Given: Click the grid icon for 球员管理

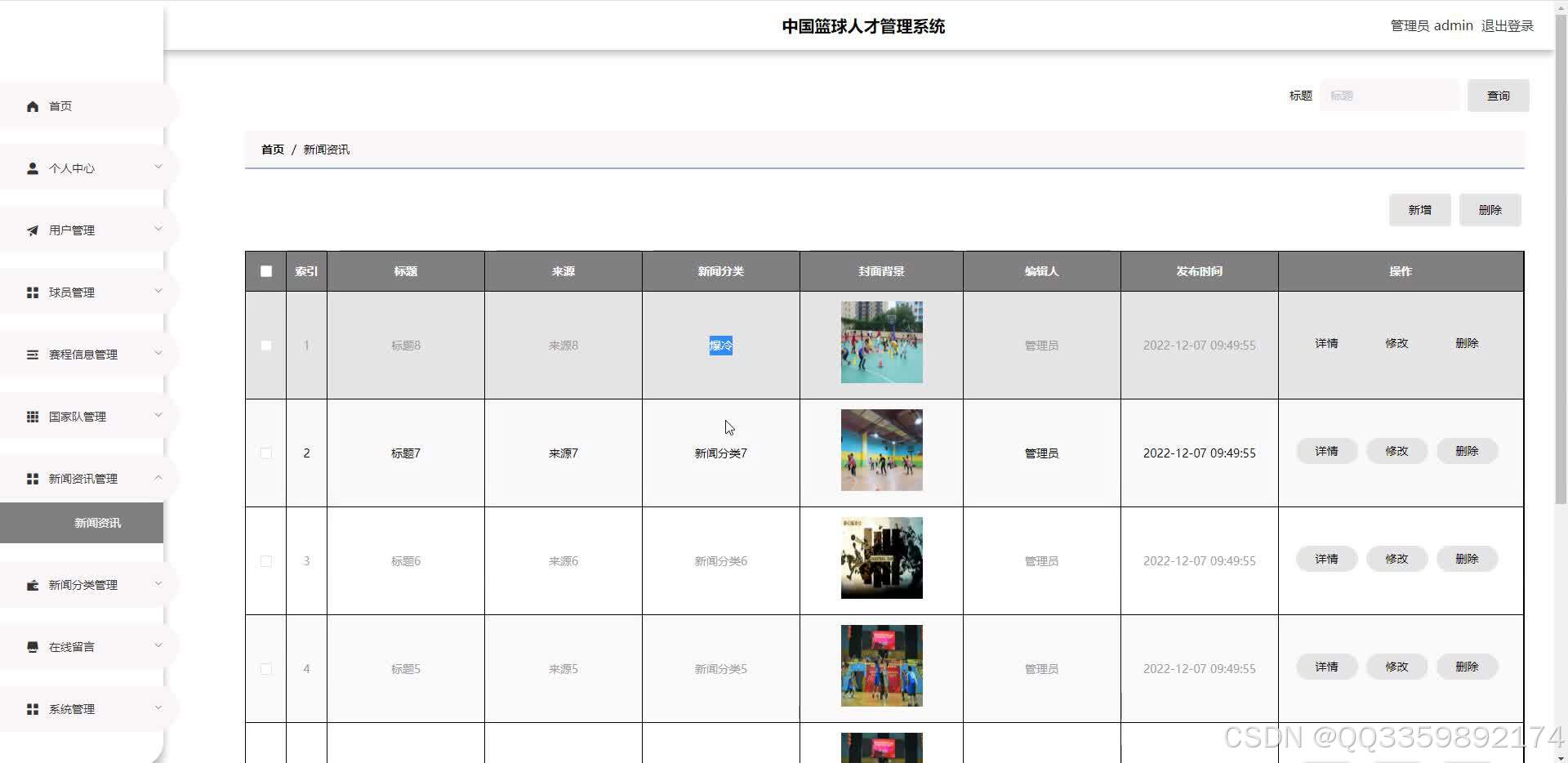Looking at the screenshot, I should pos(33,292).
